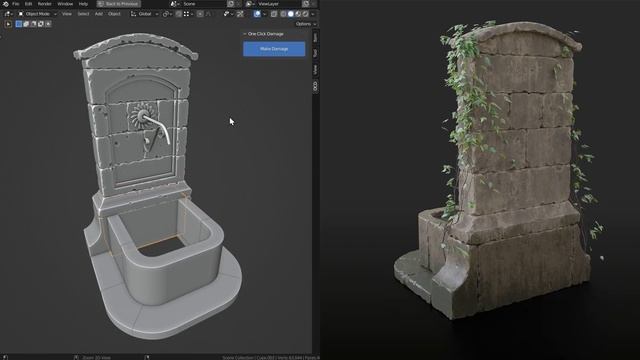640x360 pixels.
Task: Open the Help menu
Action: [83, 4]
